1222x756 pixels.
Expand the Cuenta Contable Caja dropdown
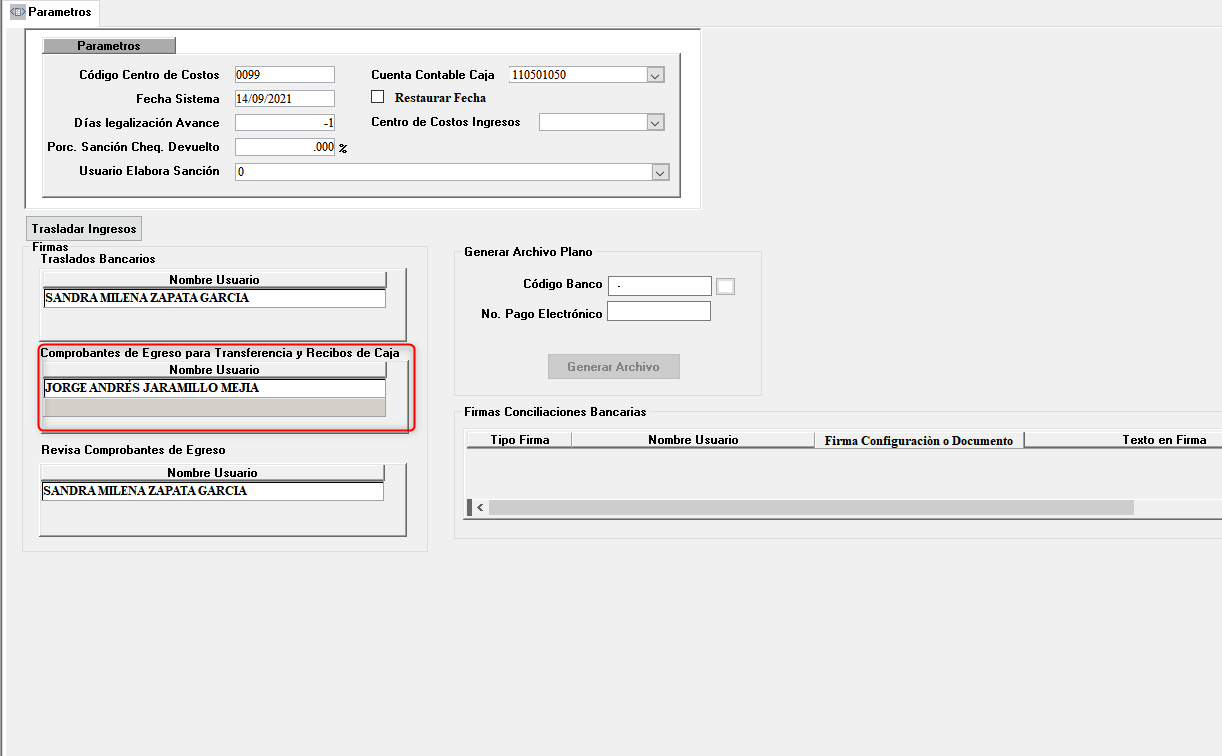(x=655, y=75)
